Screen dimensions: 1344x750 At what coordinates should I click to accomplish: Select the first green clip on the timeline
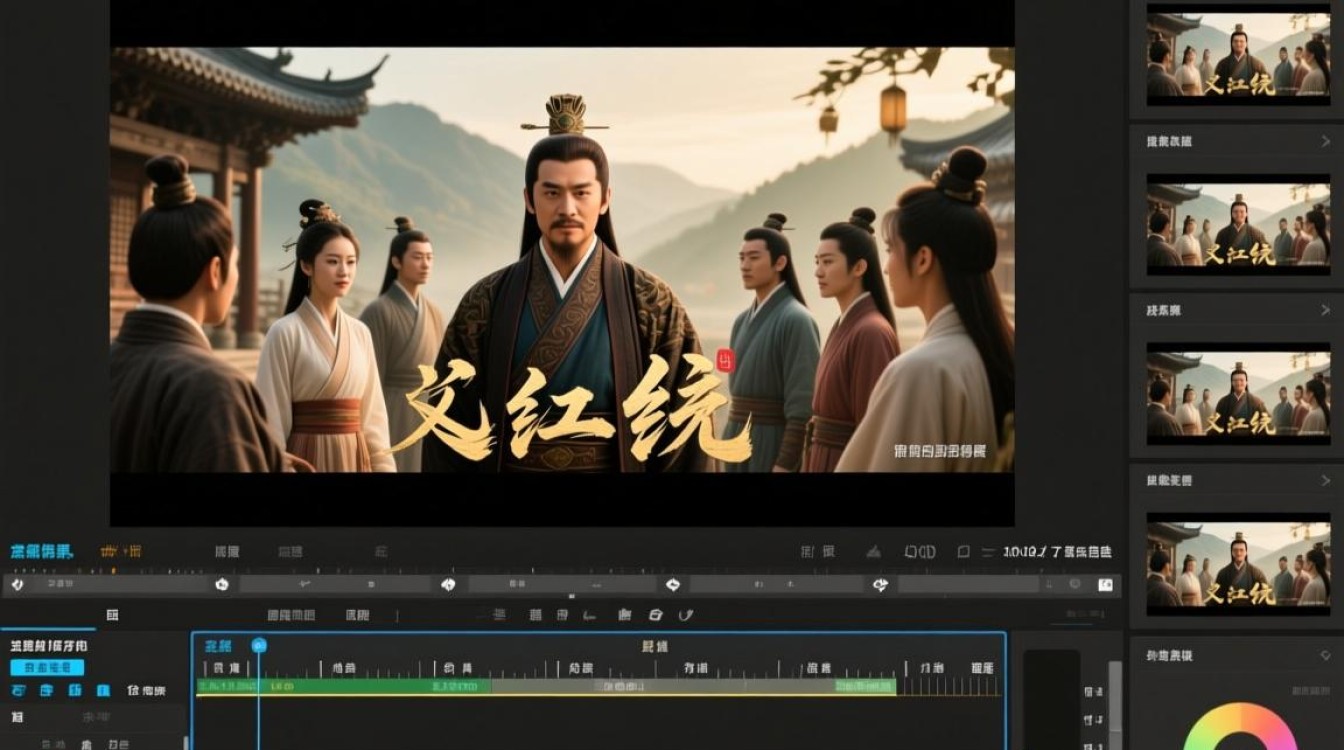coord(344,686)
